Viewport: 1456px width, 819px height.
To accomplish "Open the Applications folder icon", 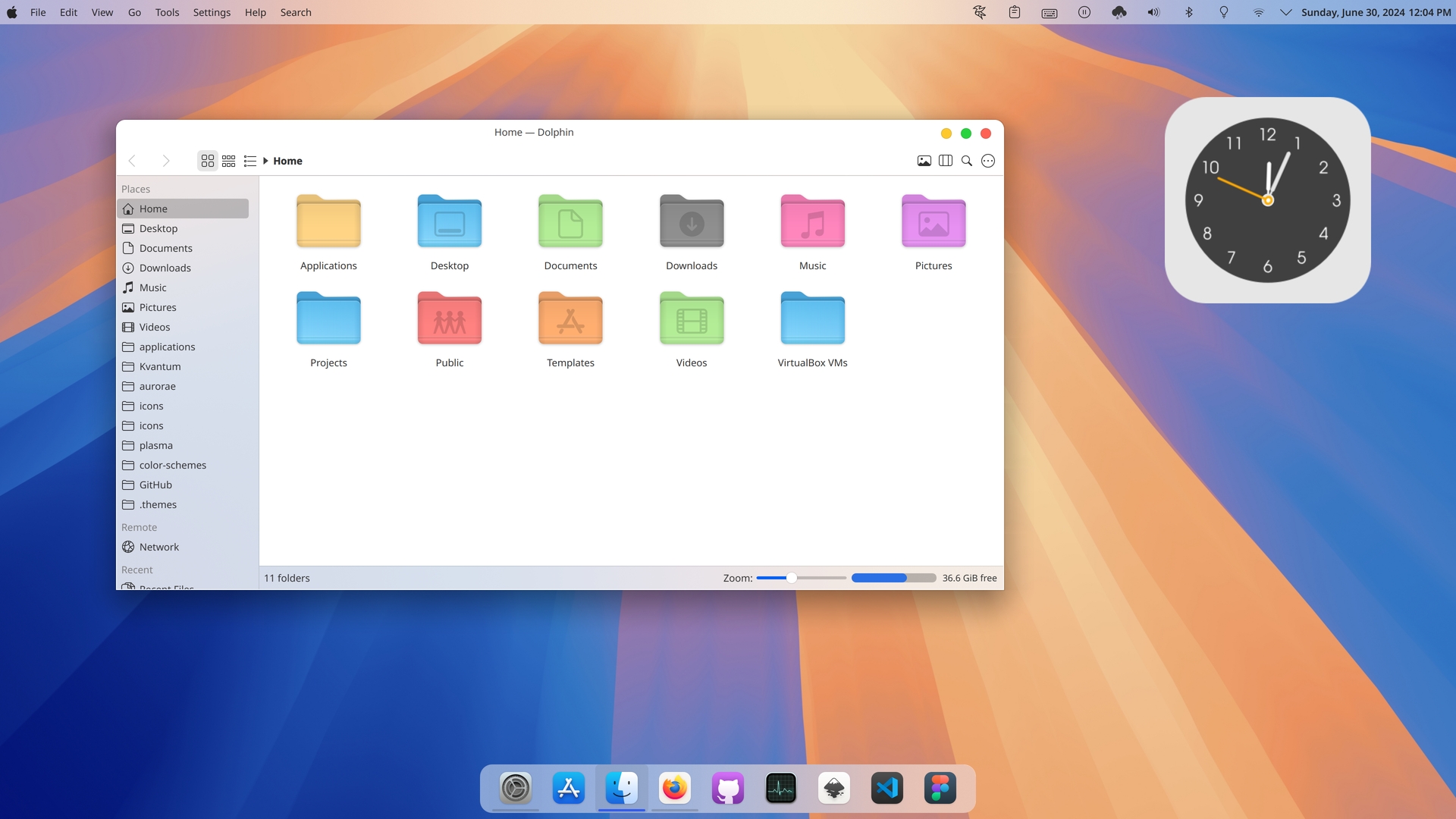I will [328, 221].
